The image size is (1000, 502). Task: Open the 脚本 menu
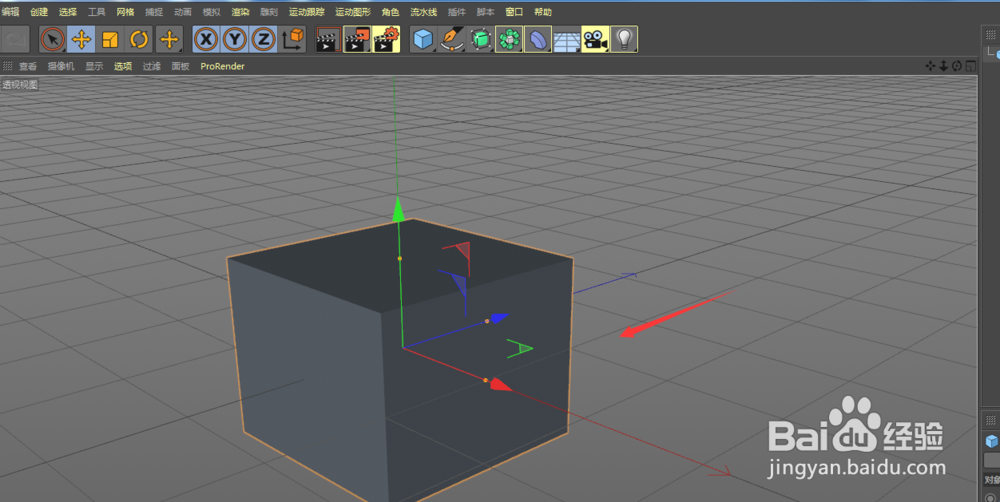(x=485, y=12)
